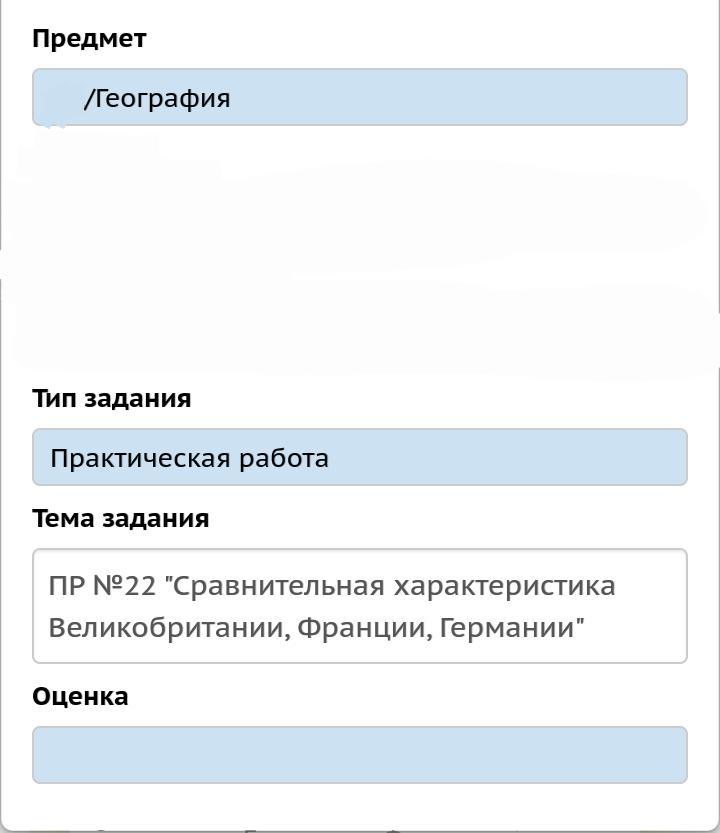Place cursor on ПР №22 text
The width and height of the screenshot is (720, 833).
[x=68, y=585]
